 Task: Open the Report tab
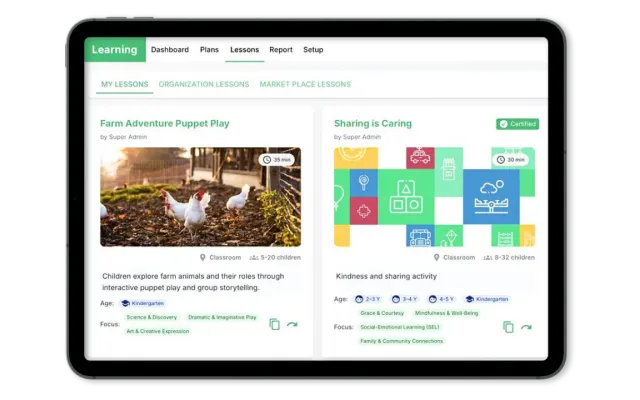[281, 50]
